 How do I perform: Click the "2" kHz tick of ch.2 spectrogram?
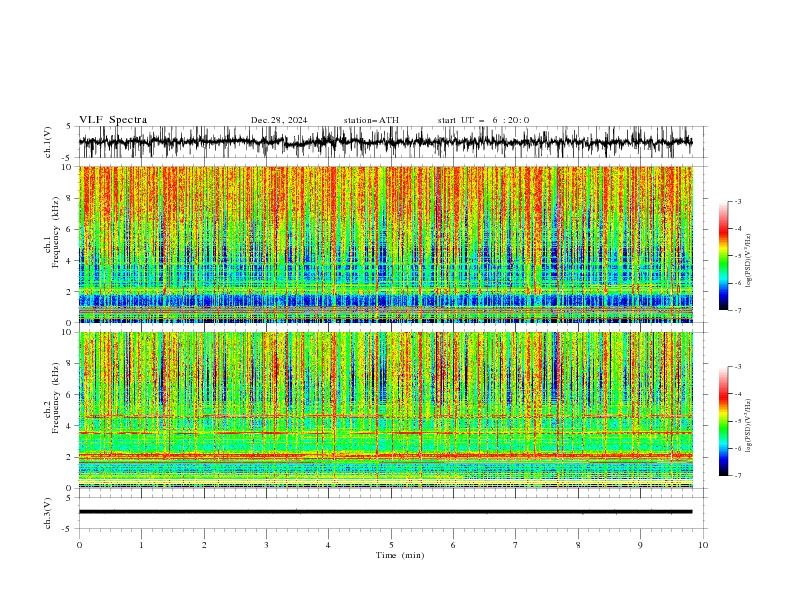coord(70,457)
